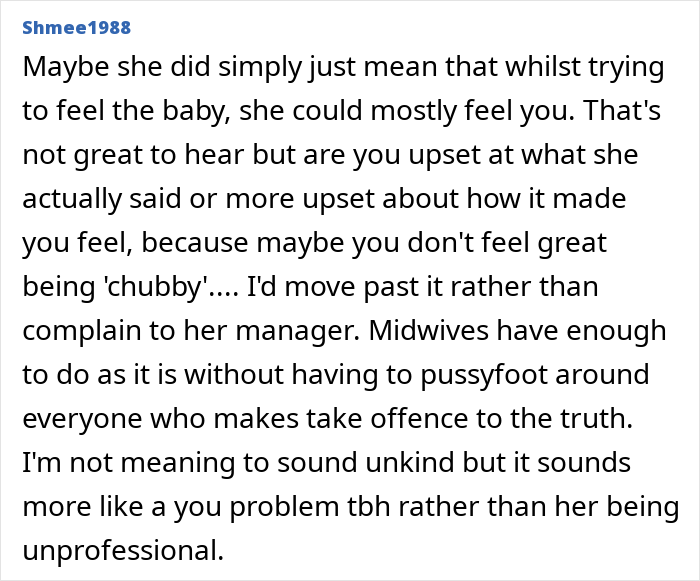Viewport: 700px width, 581px height.
Task: Open the Shmee1988 user profile link
Action: (76, 28)
